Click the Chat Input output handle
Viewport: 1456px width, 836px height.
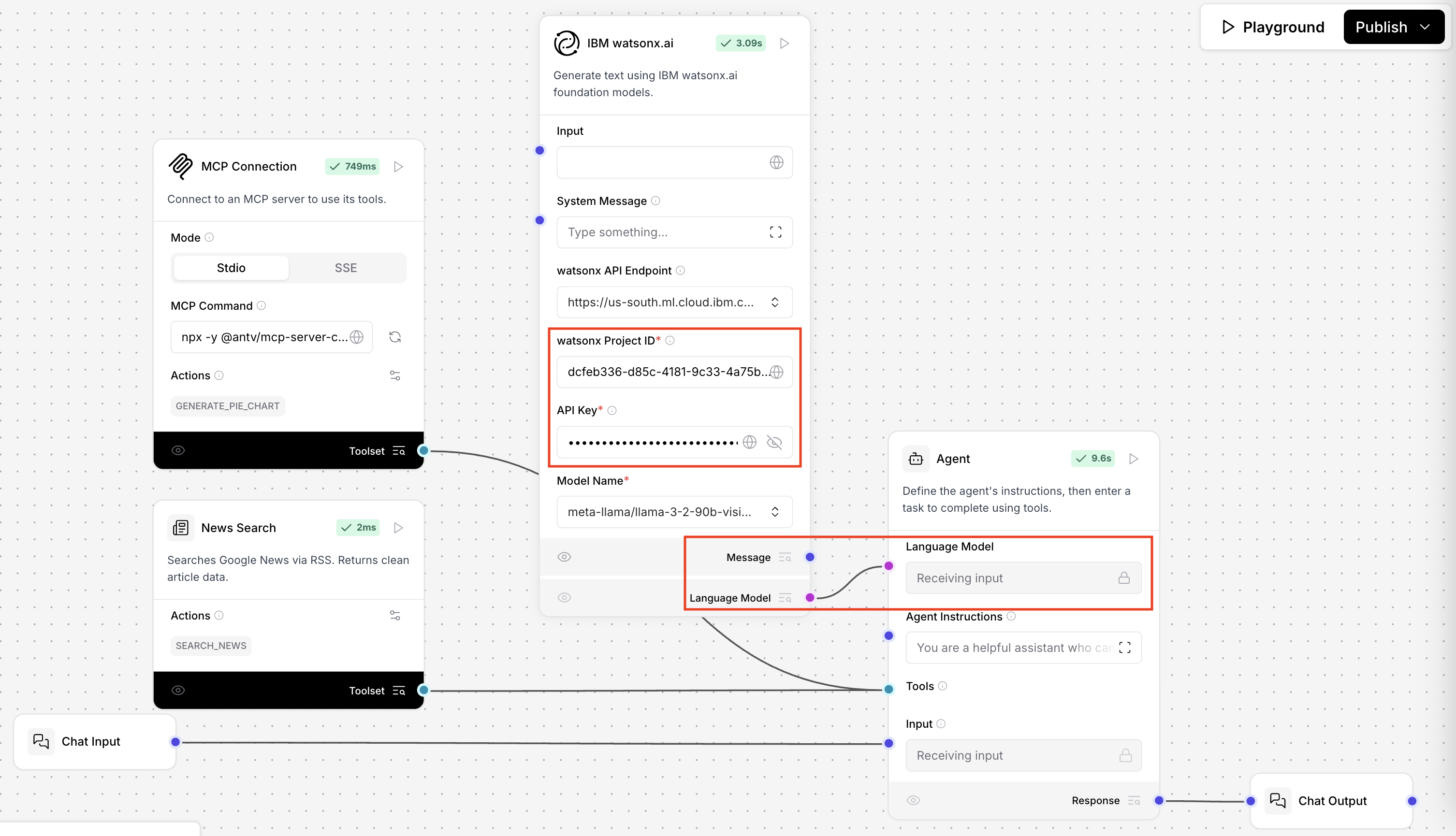[176, 742]
